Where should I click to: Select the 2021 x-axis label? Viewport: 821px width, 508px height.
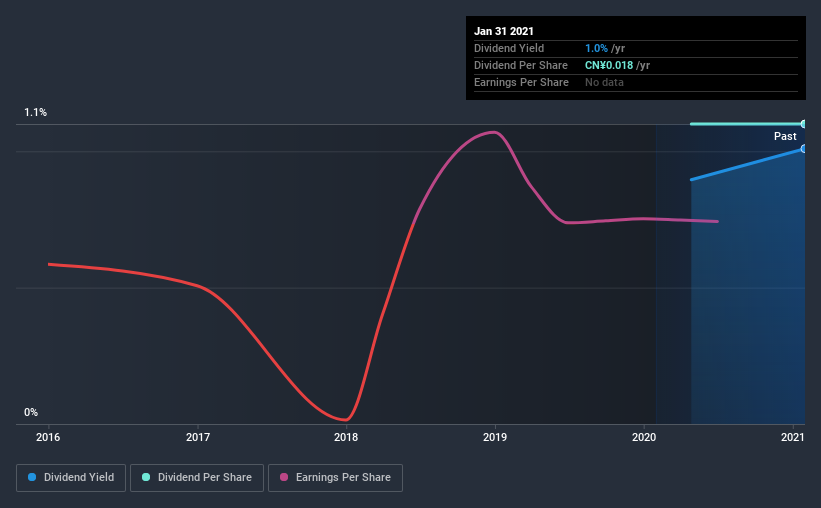tap(793, 437)
